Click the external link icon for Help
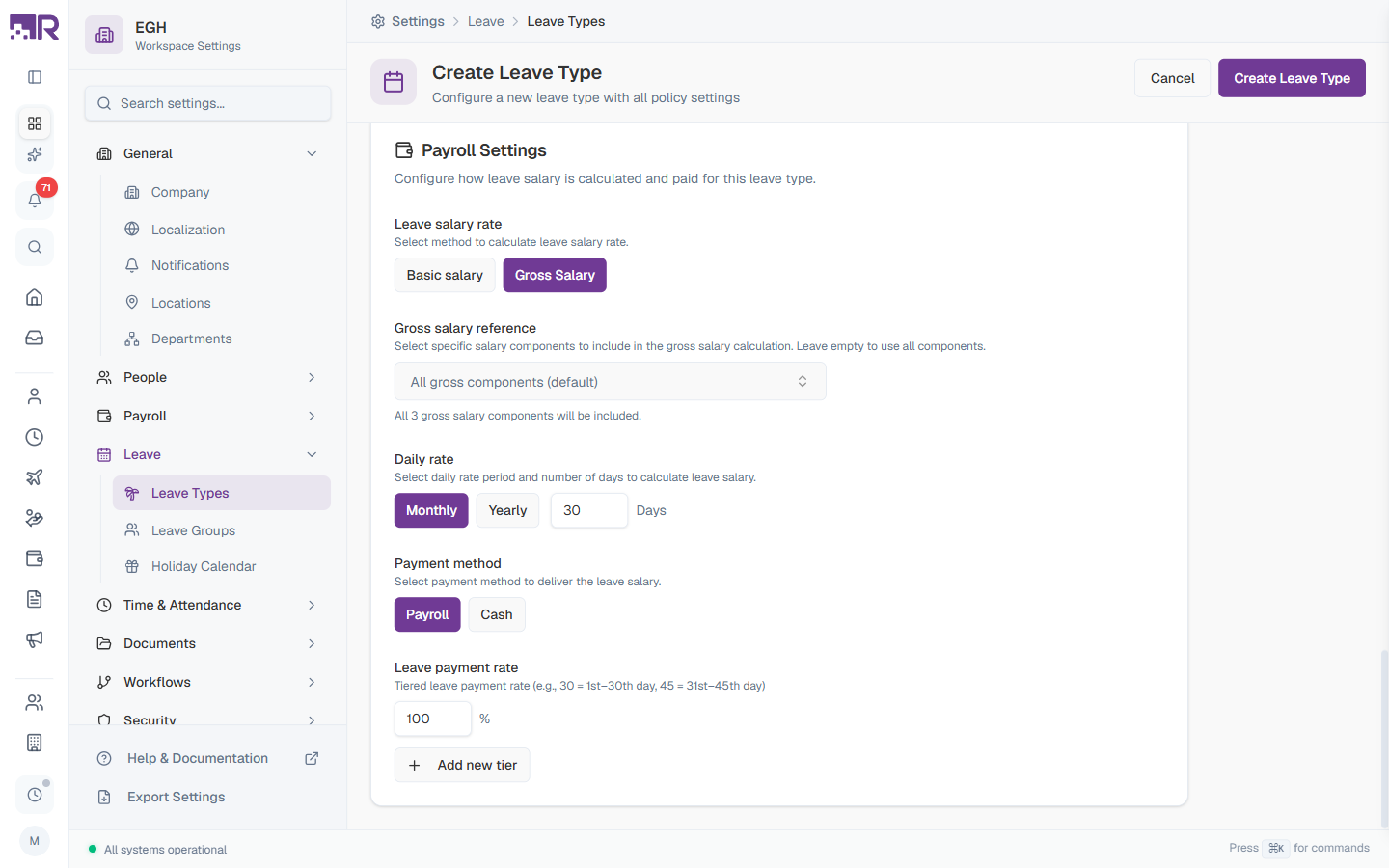 (x=312, y=758)
